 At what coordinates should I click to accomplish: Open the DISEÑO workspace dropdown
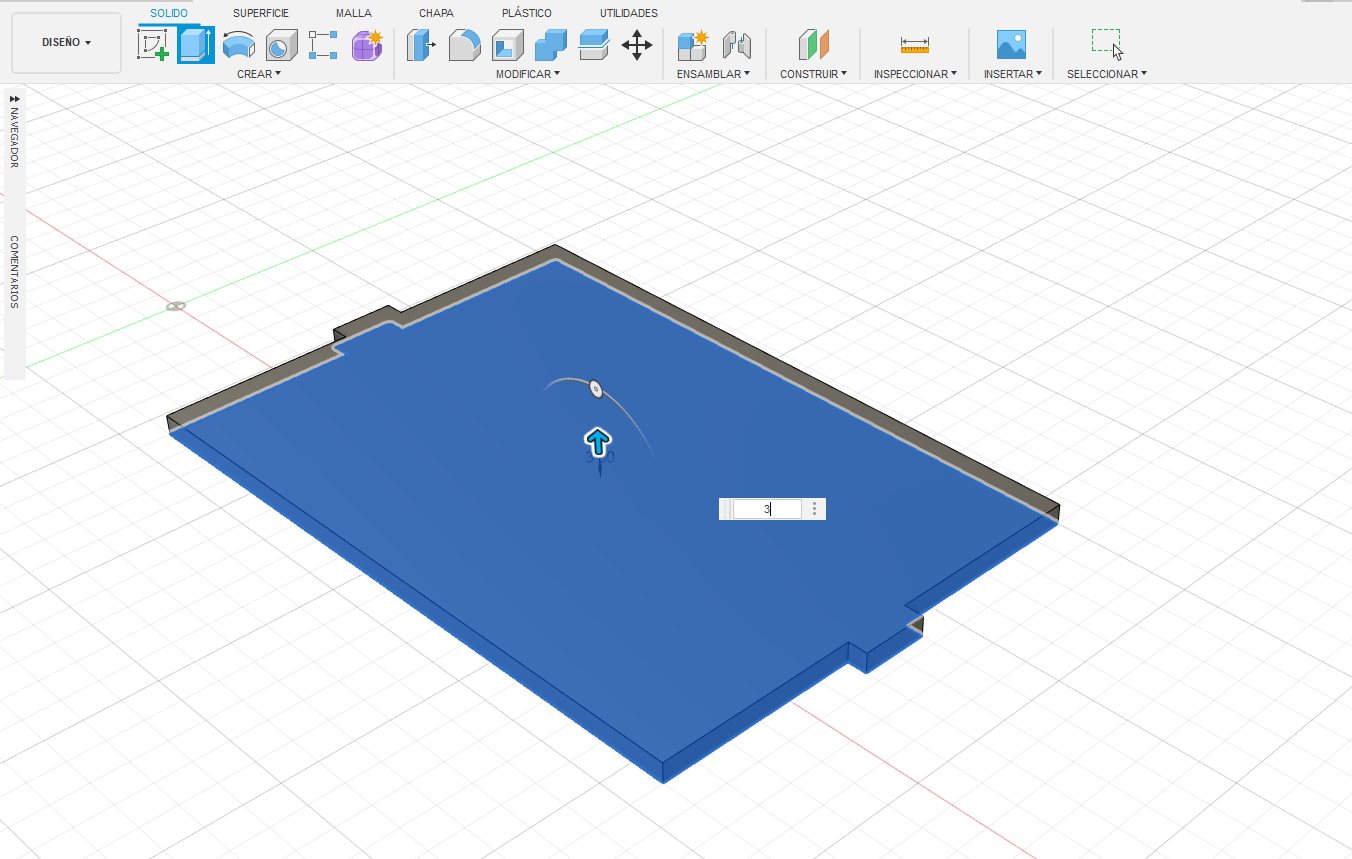tap(66, 43)
